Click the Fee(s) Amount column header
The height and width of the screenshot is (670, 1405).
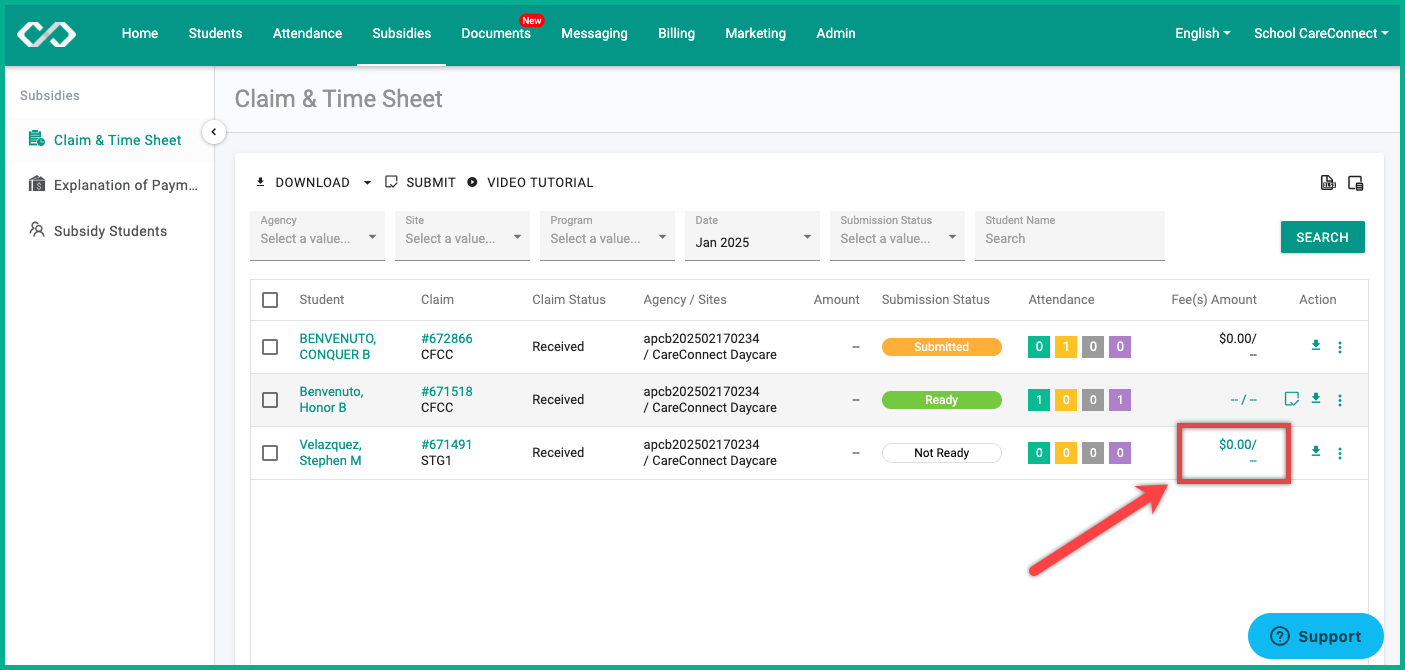(x=1214, y=300)
